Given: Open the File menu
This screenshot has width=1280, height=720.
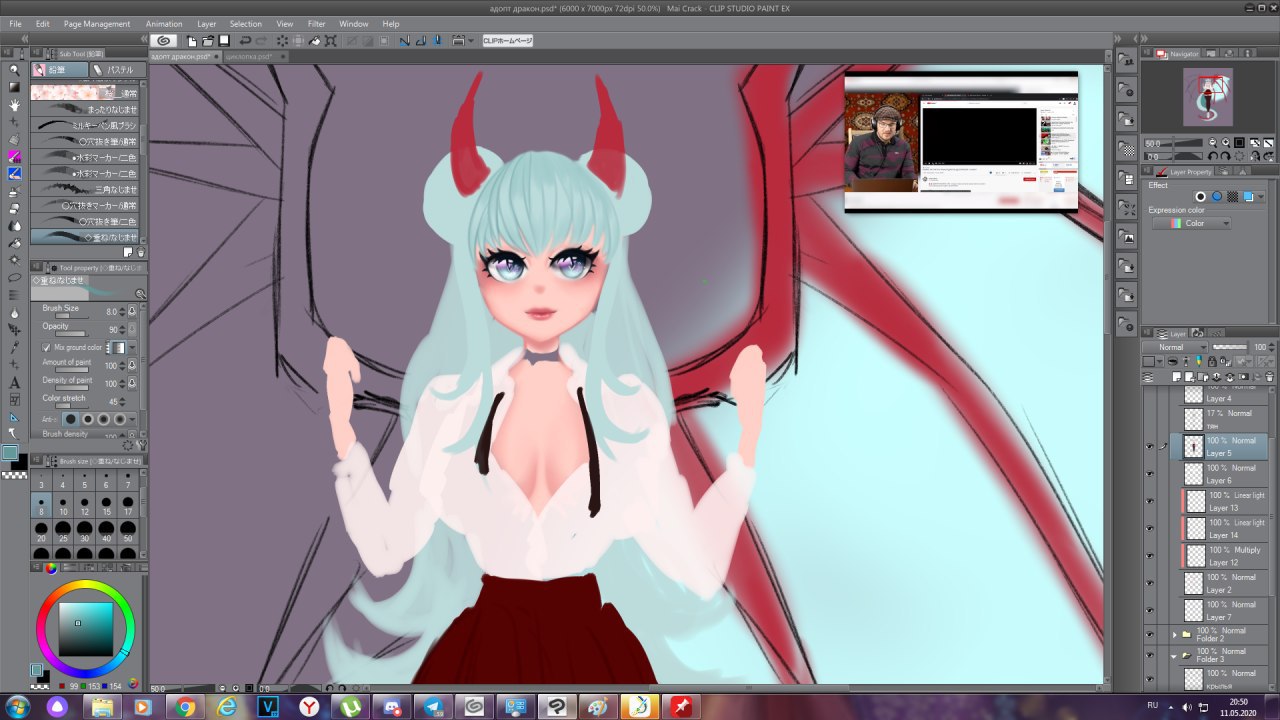Looking at the screenshot, I should 15,23.
